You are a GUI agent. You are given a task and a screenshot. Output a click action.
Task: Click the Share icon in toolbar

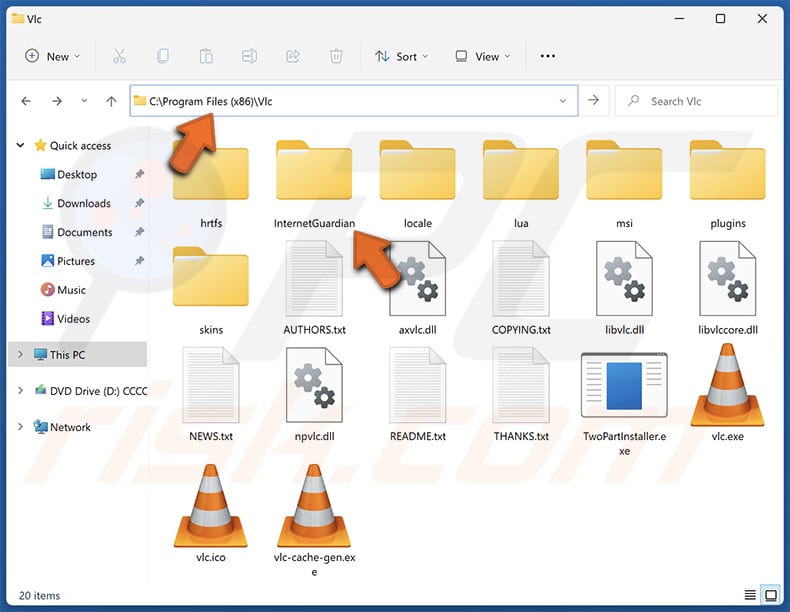(x=293, y=56)
